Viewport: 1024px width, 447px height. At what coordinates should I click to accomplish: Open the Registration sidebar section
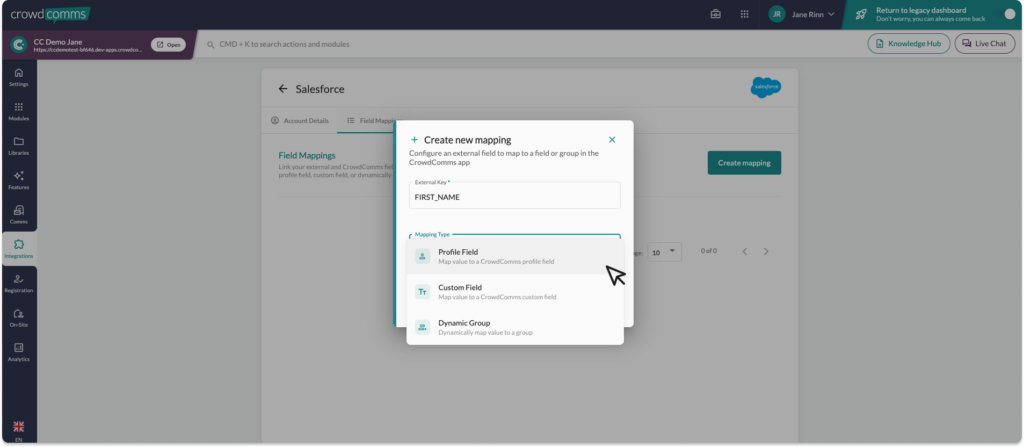pyautogui.click(x=18, y=283)
